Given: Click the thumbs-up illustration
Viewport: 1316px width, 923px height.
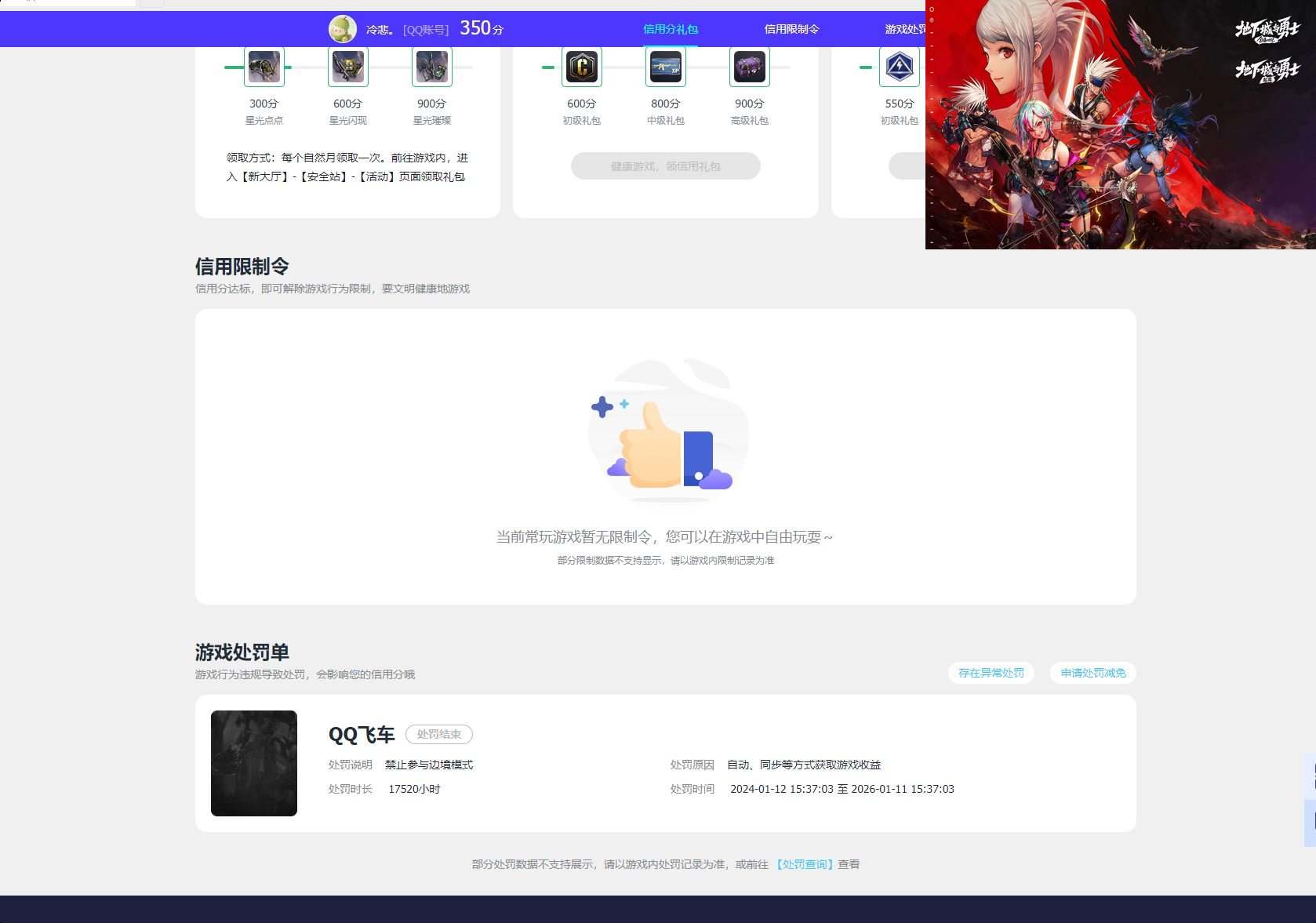Looking at the screenshot, I should pyautogui.click(x=668, y=430).
